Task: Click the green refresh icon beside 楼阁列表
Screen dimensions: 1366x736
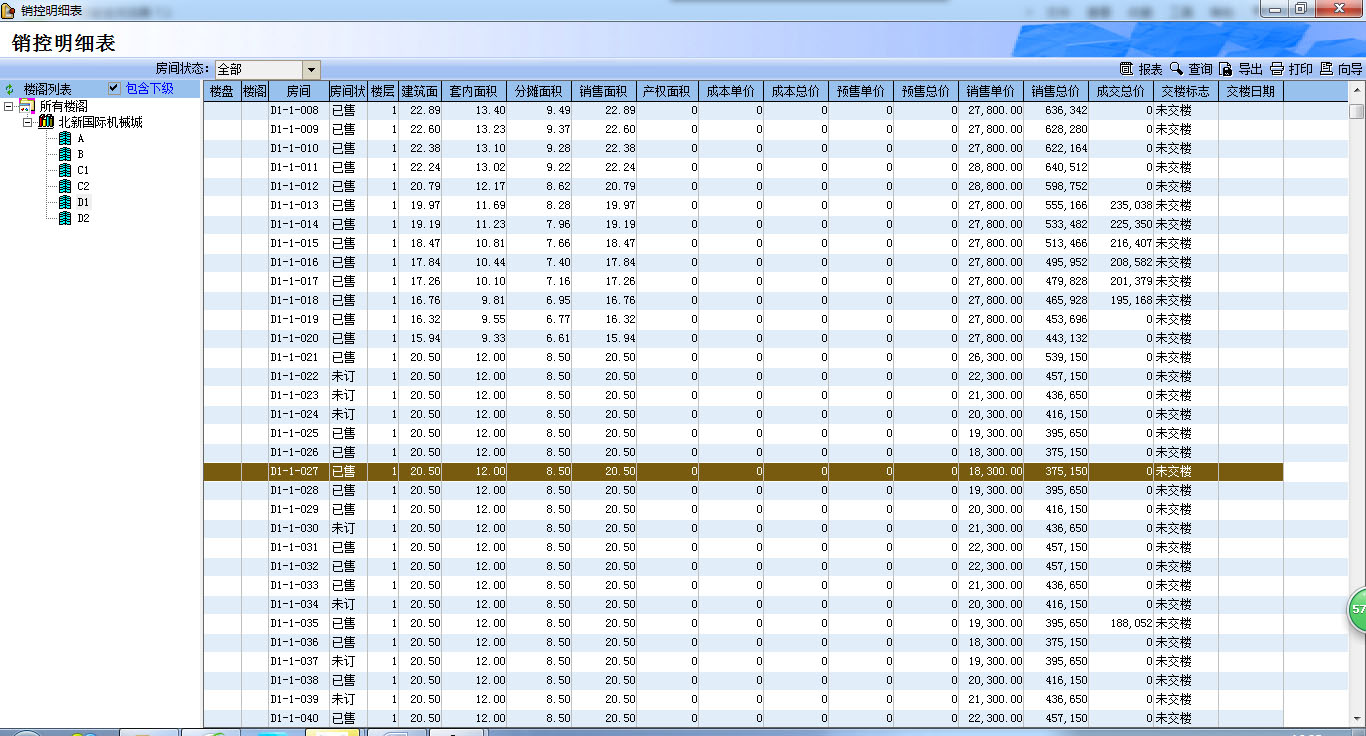Action: (x=10, y=89)
